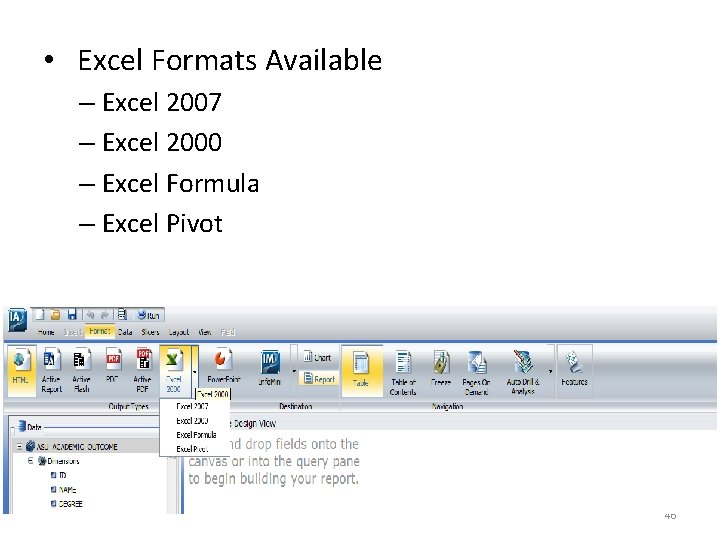Collapse the Dimensions tree node
720x540 pixels.
point(30,461)
